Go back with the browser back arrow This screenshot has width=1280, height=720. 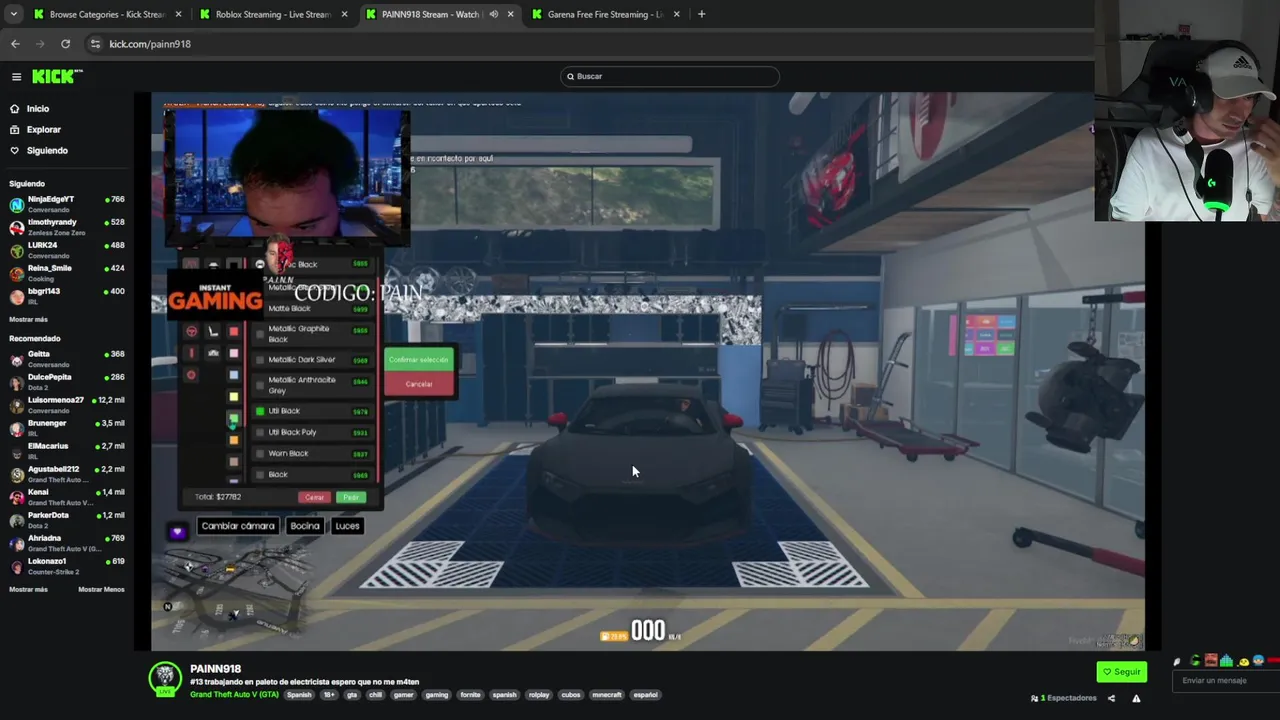click(x=15, y=44)
